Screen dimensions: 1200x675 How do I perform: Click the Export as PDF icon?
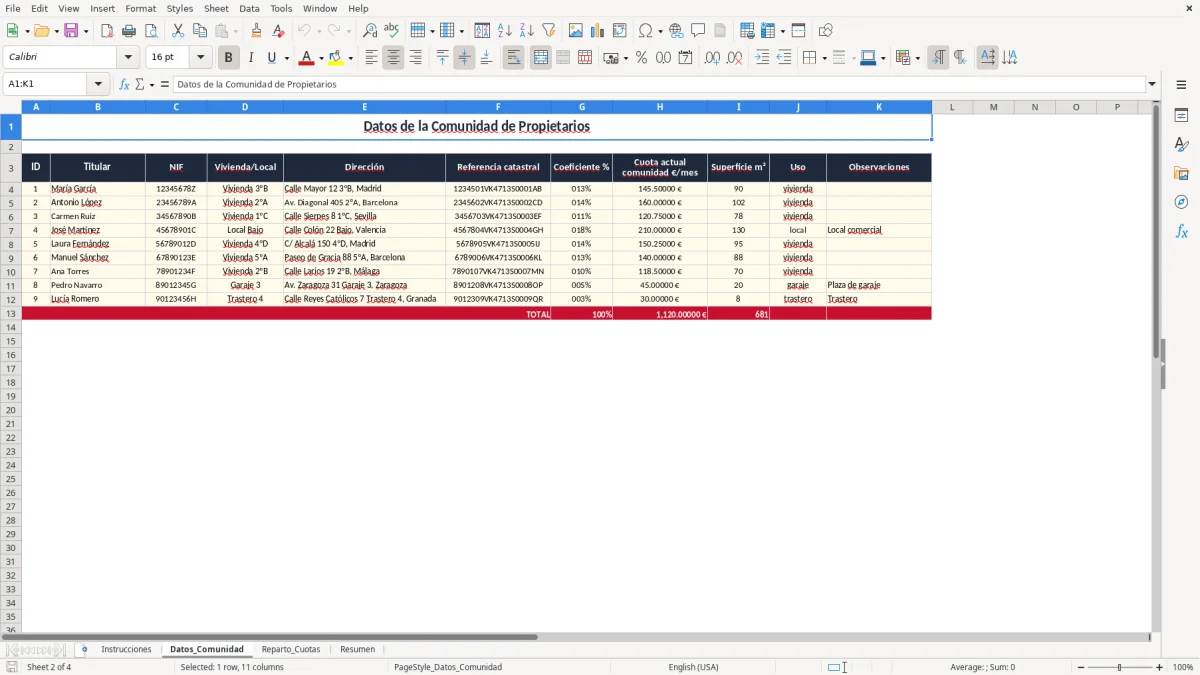click(107, 31)
